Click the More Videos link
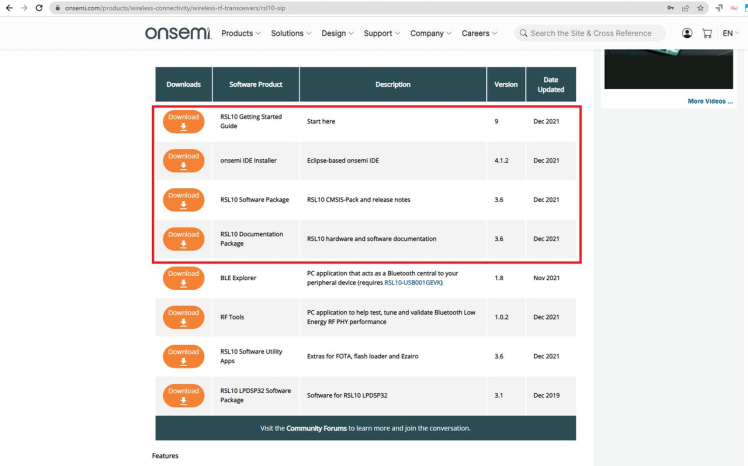748x466 pixels. tap(710, 101)
